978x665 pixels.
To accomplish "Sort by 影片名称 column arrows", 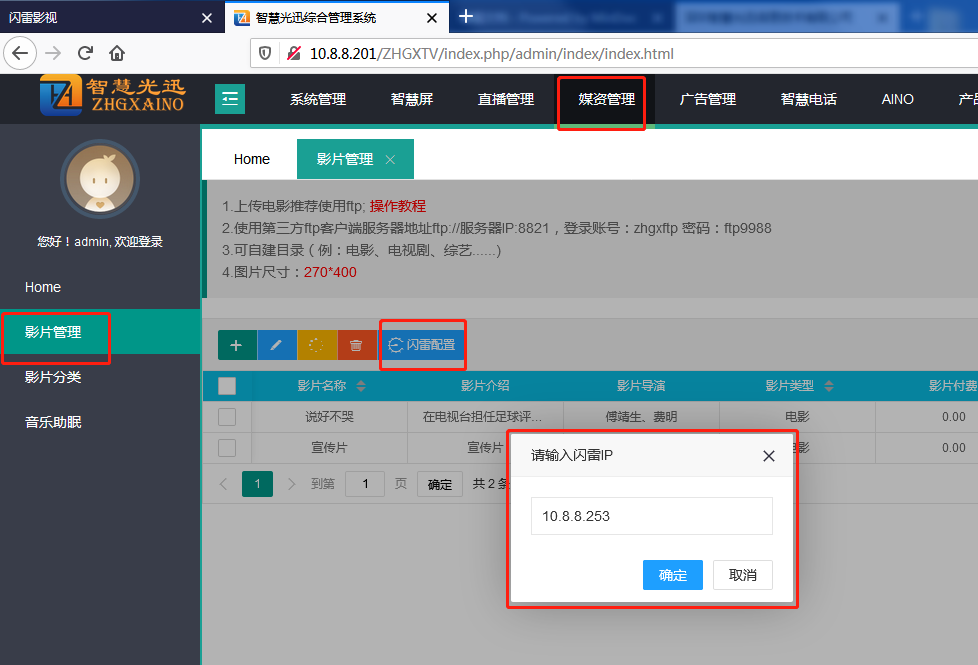I will click(361, 386).
